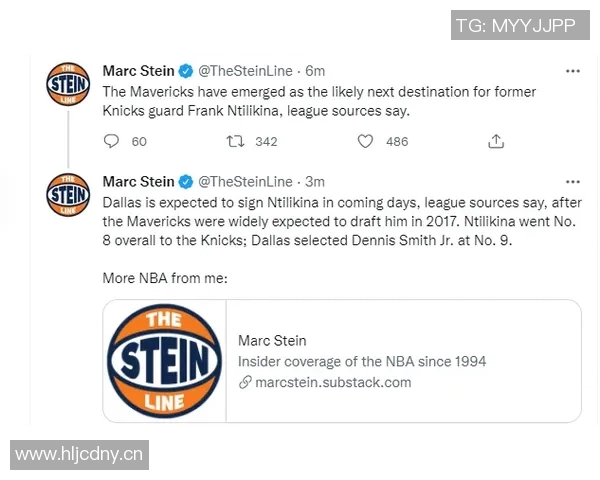This screenshot has height=480, width=600.
Task: Like the first tweet with the heart icon
Action: (366, 141)
